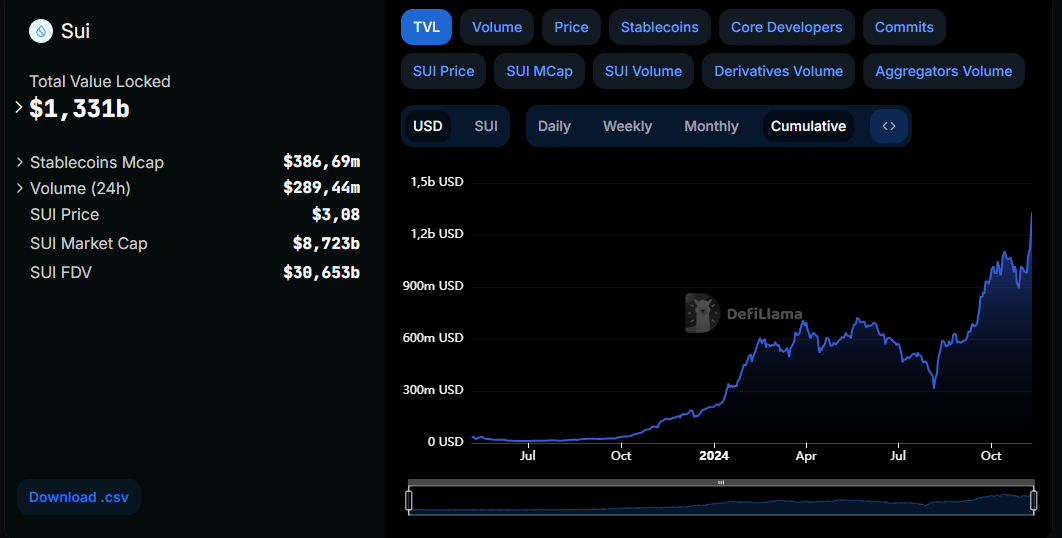The height and width of the screenshot is (538, 1062).
Task: Switch denomination to SUI
Action: 486,126
